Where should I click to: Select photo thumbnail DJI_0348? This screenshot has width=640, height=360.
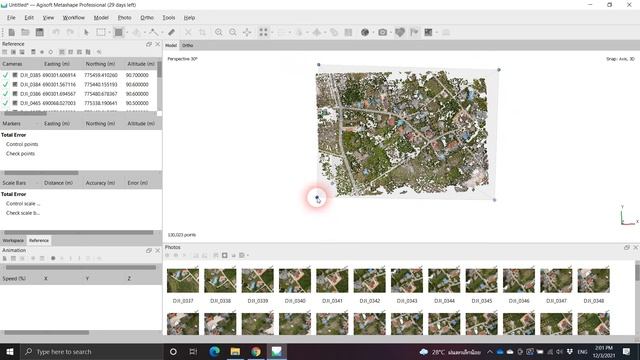coord(593,281)
